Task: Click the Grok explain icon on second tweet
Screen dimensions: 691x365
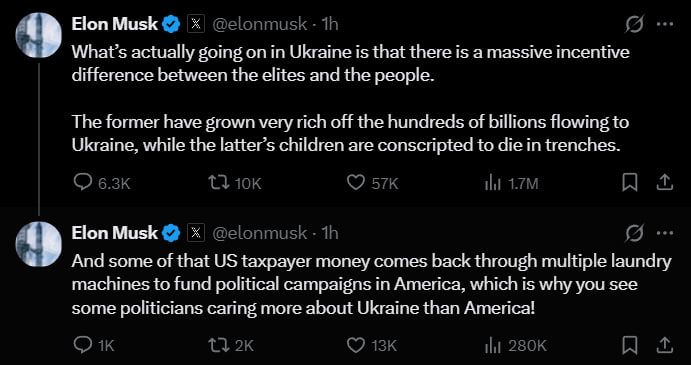Action: tap(635, 232)
